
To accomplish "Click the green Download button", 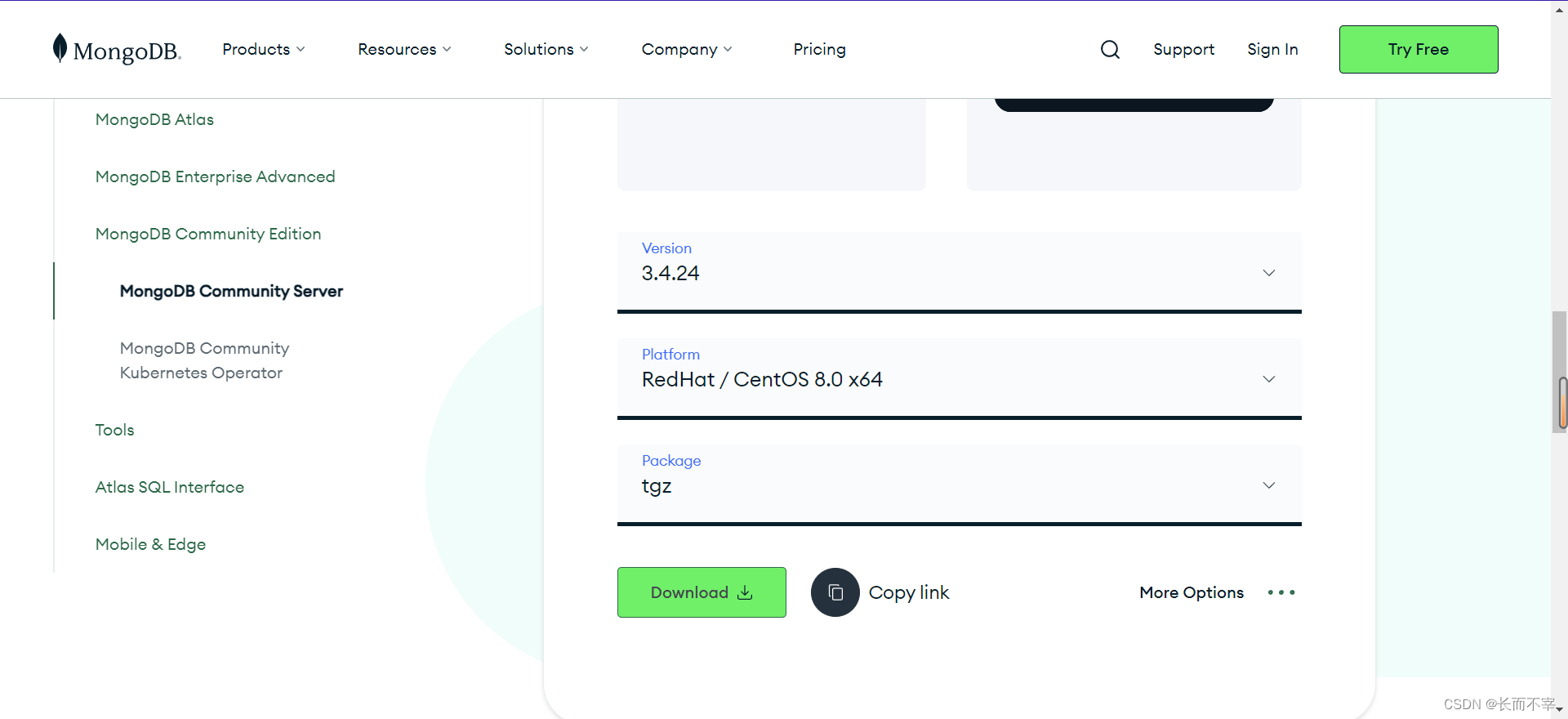I will point(702,592).
